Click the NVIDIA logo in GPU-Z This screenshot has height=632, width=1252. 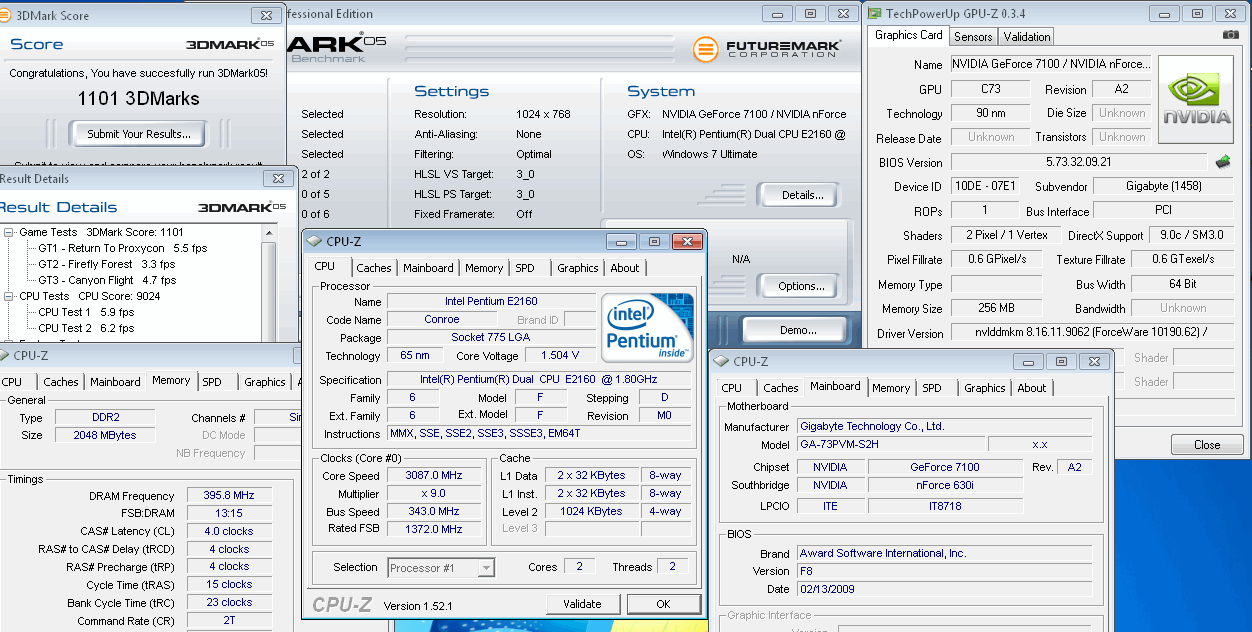click(1195, 98)
